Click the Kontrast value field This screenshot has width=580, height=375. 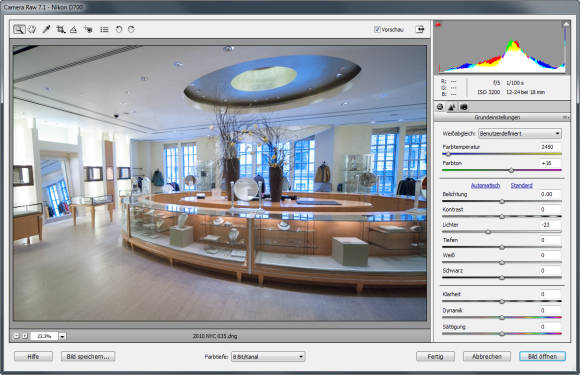coord(549,209)
